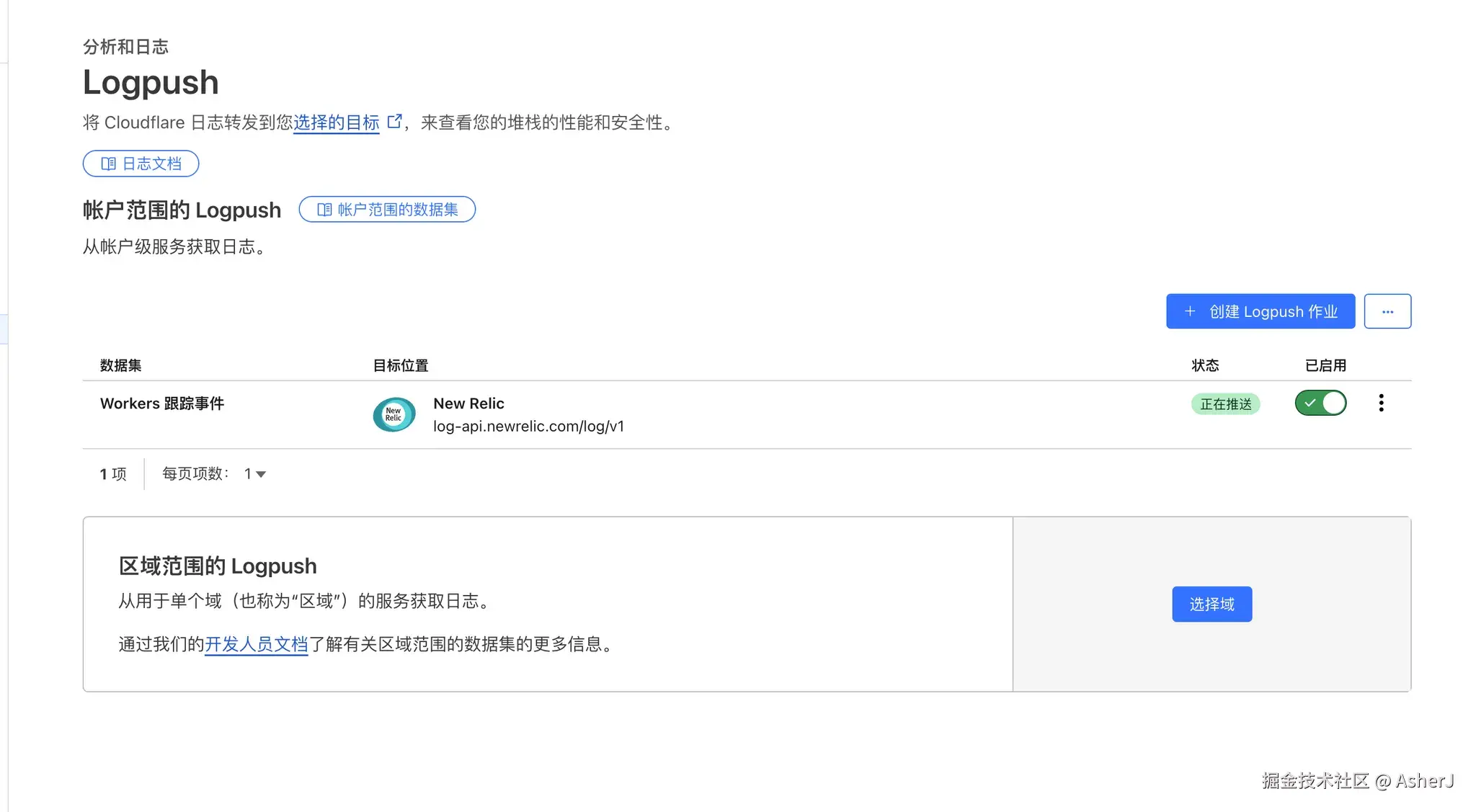
Task: Expand the 每页项数 dropdown
Action: click(x=255, y=474)
